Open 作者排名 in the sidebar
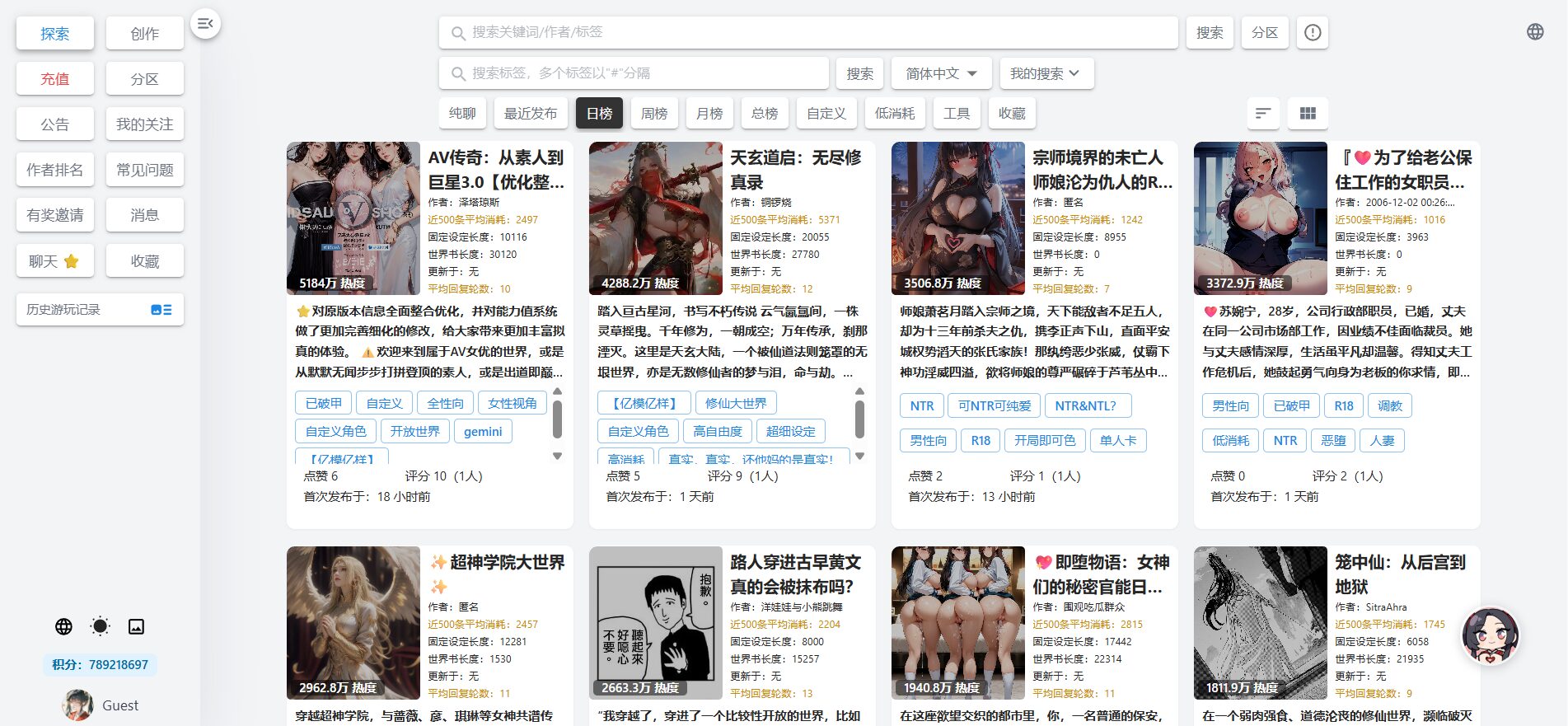The width and height of the screenshot is (1568, 726). coord(55,170)
